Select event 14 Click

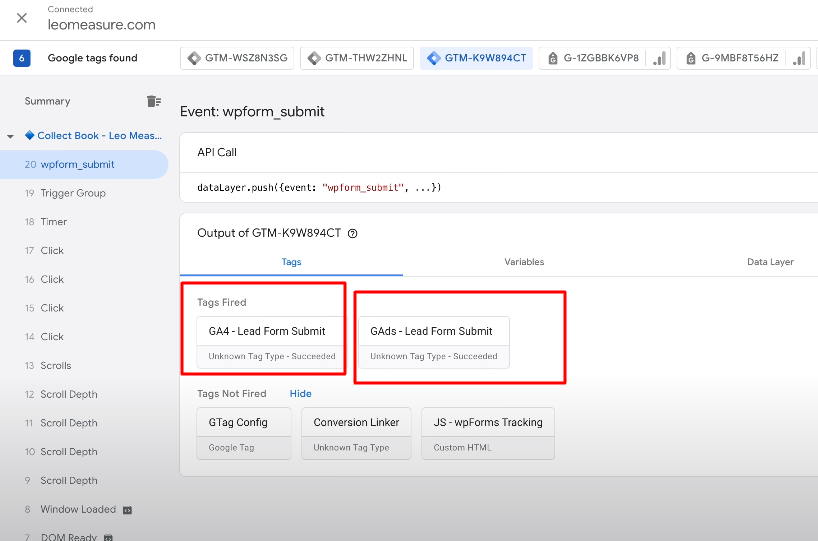coord(83,336)
